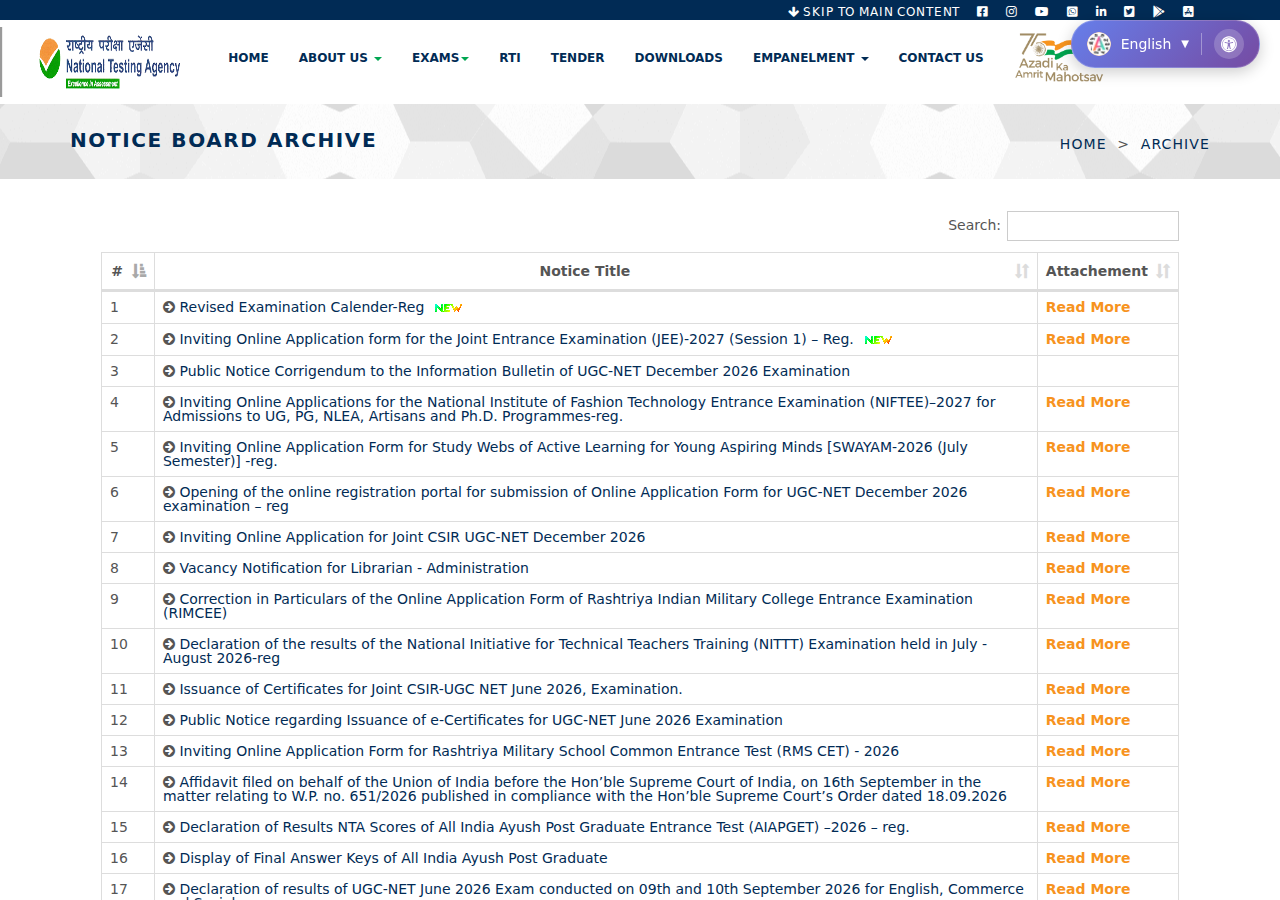This screenshot has width=1280, height=900.
Task: Open Public Notice Corrigendum UGC-NET December 2026
Action: click(x=514, y=372)
